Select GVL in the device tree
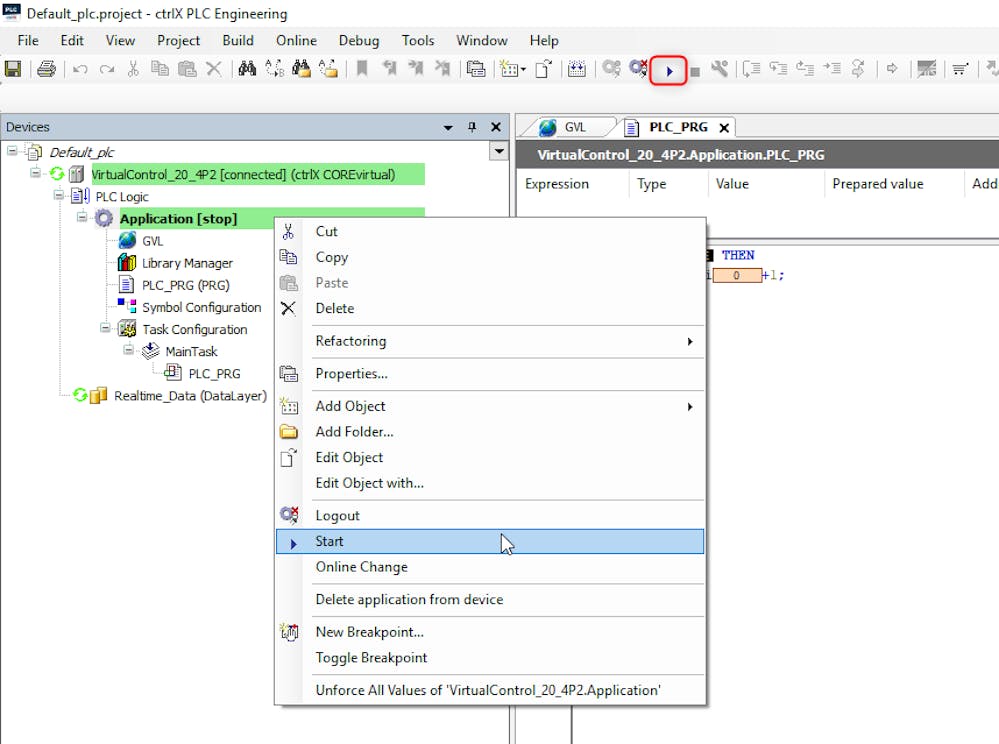Screen dimensions: 999x744 pyautogui.click(x=152, y=241)
